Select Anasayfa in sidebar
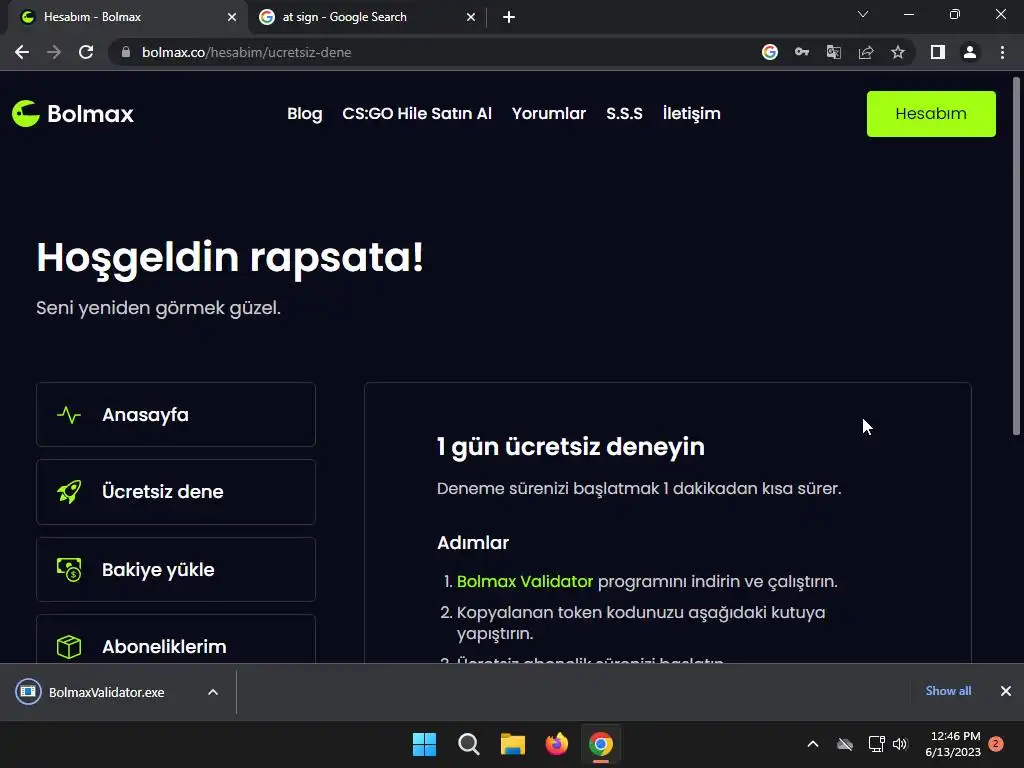The image size is (1024, 768). click(x=176, y=415)
